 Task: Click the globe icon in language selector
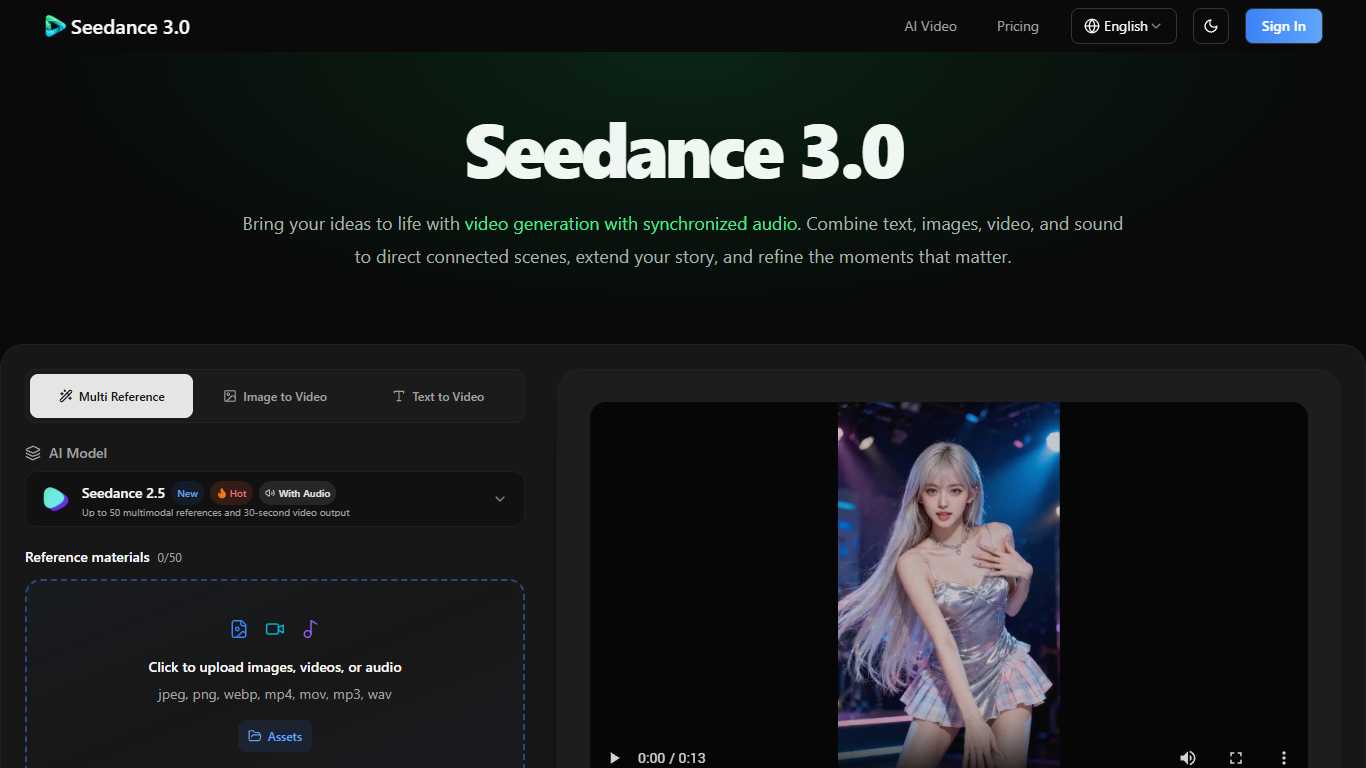coord(1092,26)
